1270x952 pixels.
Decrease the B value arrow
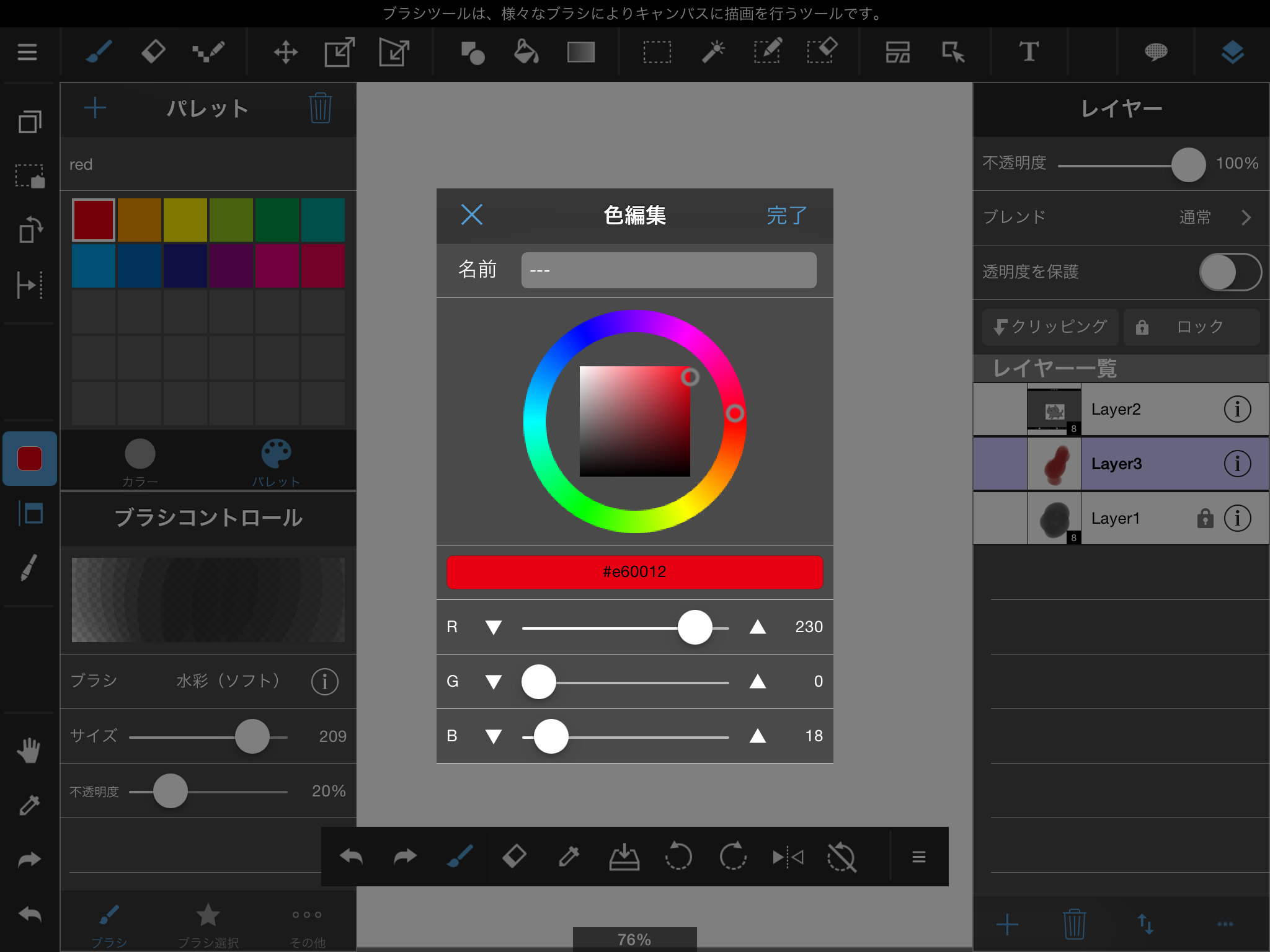point(494,736)
